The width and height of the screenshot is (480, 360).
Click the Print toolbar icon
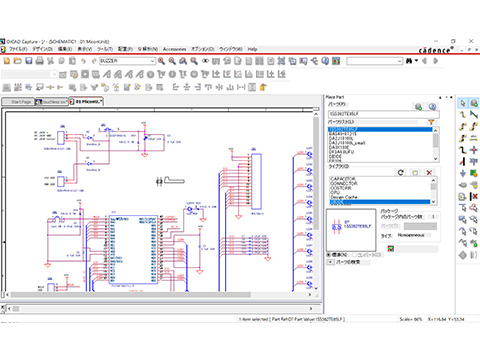tap(40, 61)
